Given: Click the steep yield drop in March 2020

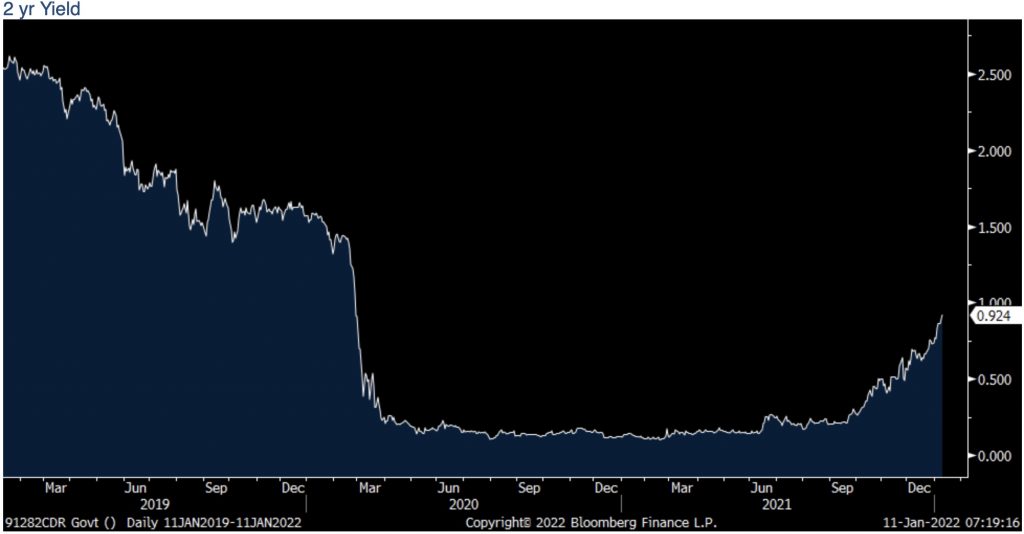Looking at the screenshot, I should (x=358, y=320).
